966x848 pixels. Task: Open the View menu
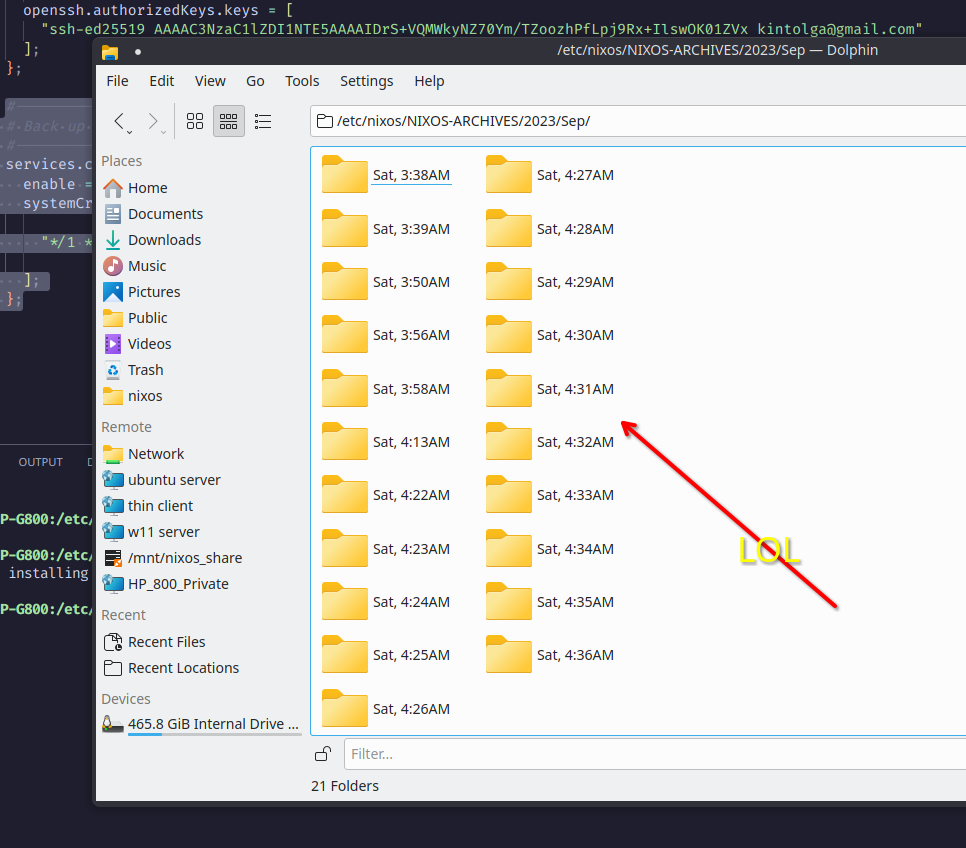click(x=210, y=81)
